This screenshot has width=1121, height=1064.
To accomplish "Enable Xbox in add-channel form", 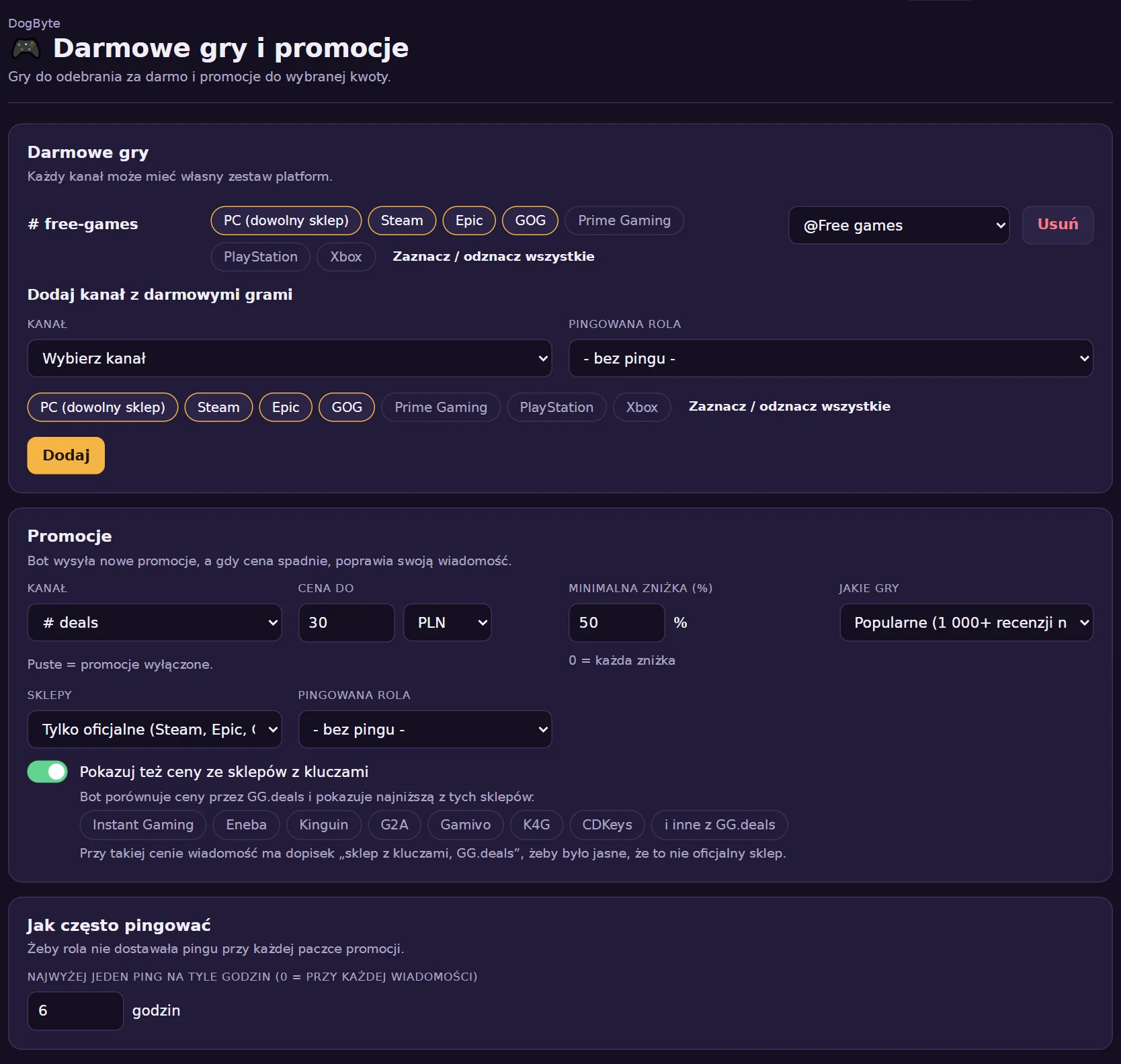I will 642,407.
